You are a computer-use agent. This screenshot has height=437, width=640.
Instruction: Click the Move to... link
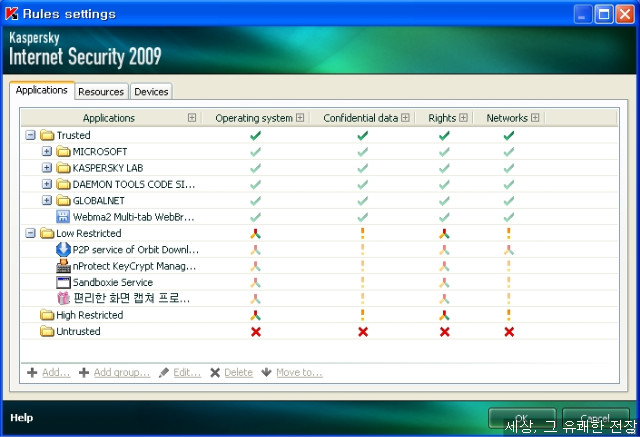(x=299, y=373)
